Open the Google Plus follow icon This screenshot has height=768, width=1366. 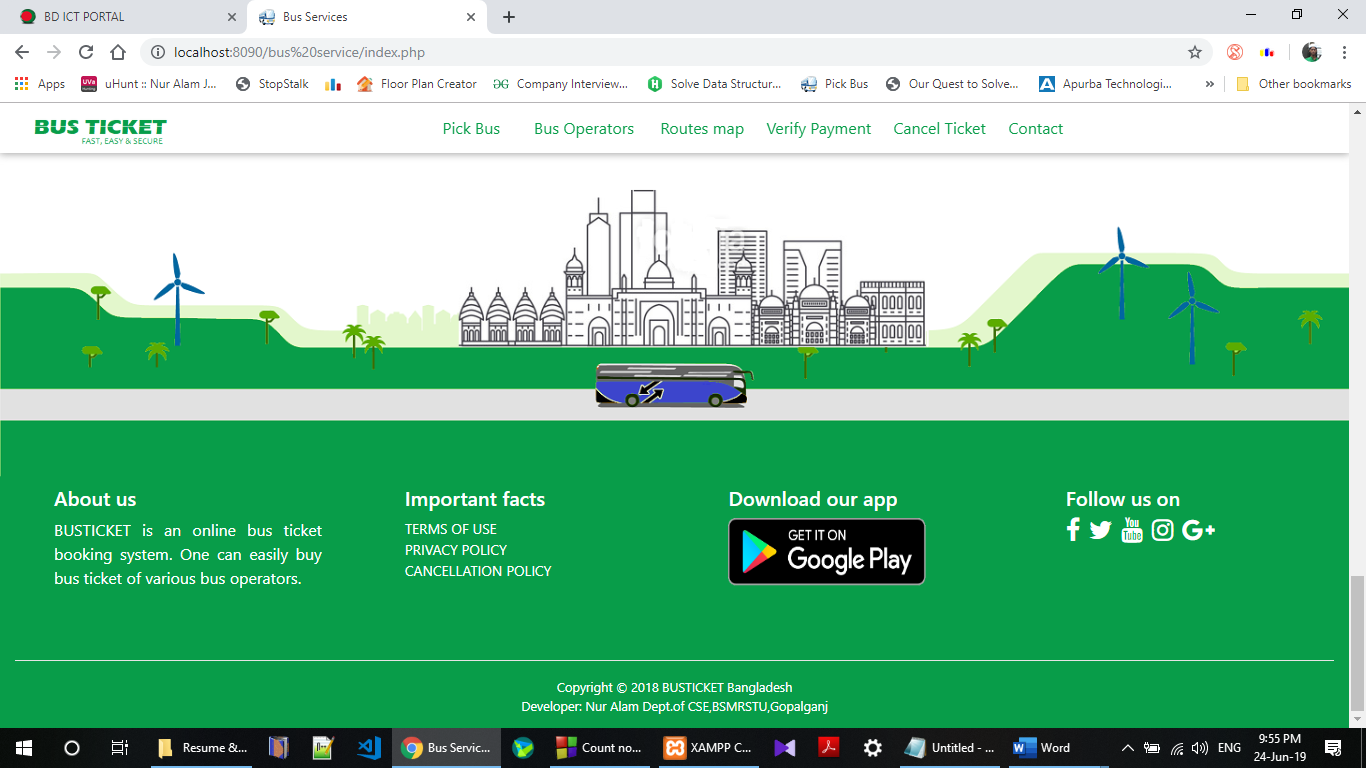(1199, 530)
